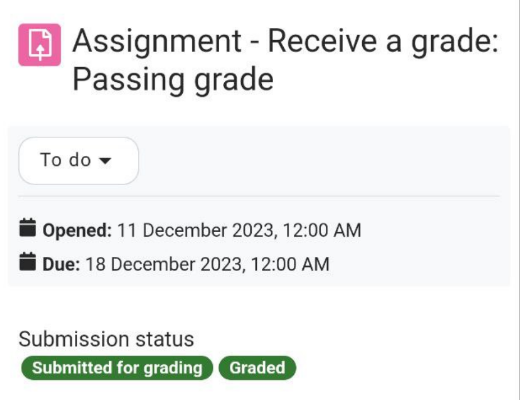This screenshot has width=520, height=400.
Task: Click the Due label text
Action: [61, 264]
